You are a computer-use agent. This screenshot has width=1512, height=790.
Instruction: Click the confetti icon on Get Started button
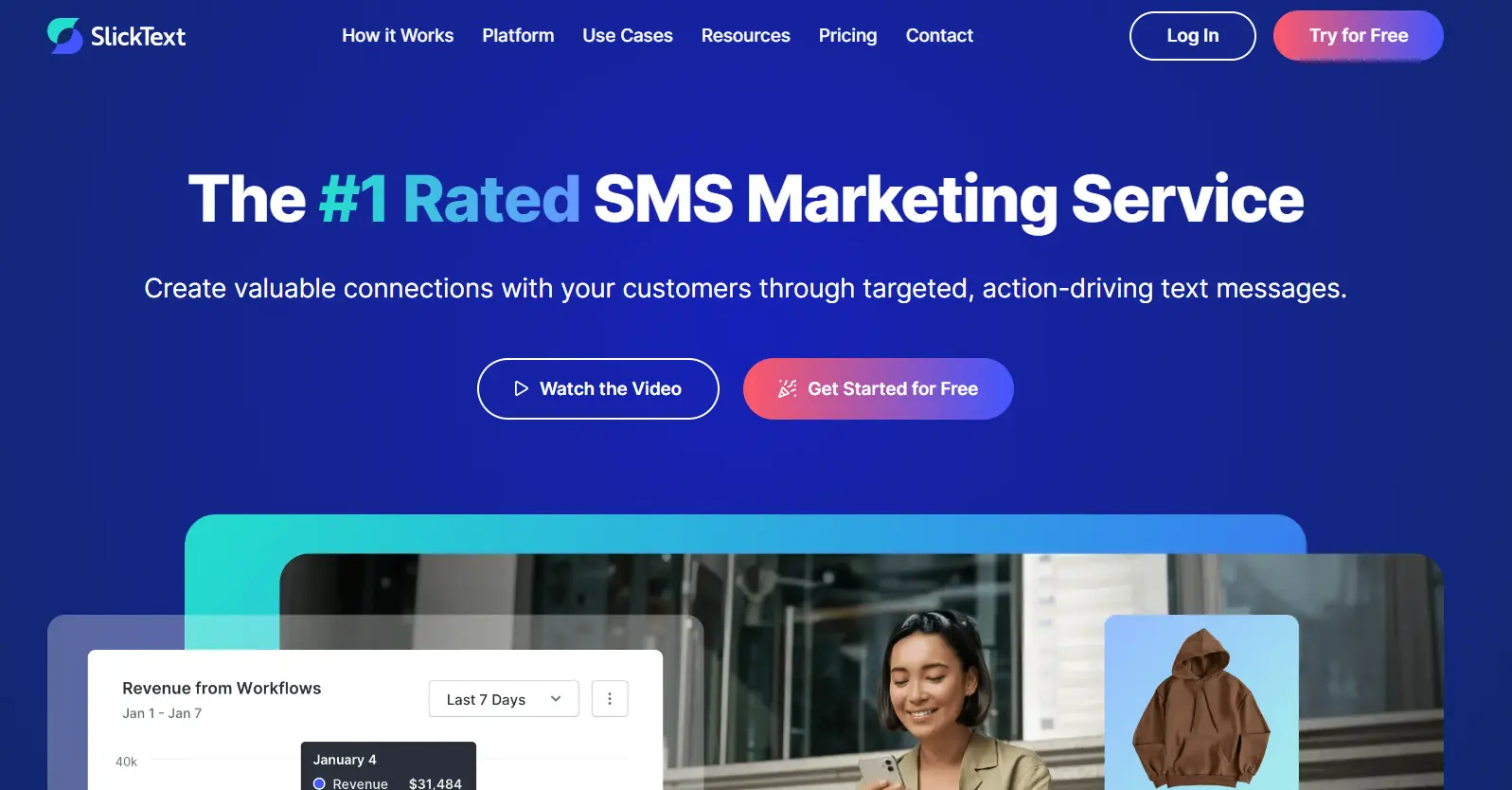(x=787, y=388)
